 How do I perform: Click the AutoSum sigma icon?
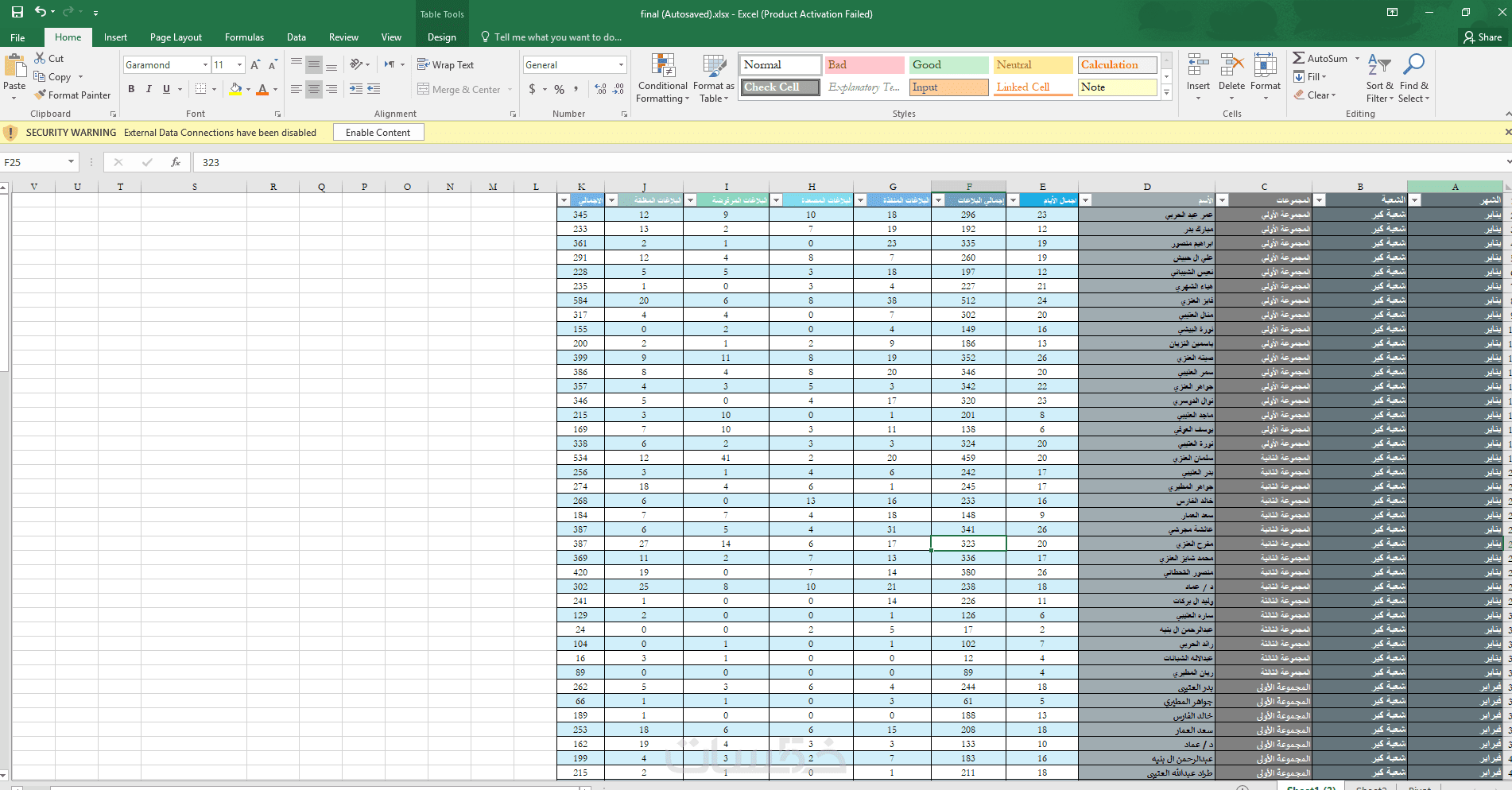(1298, 58)
